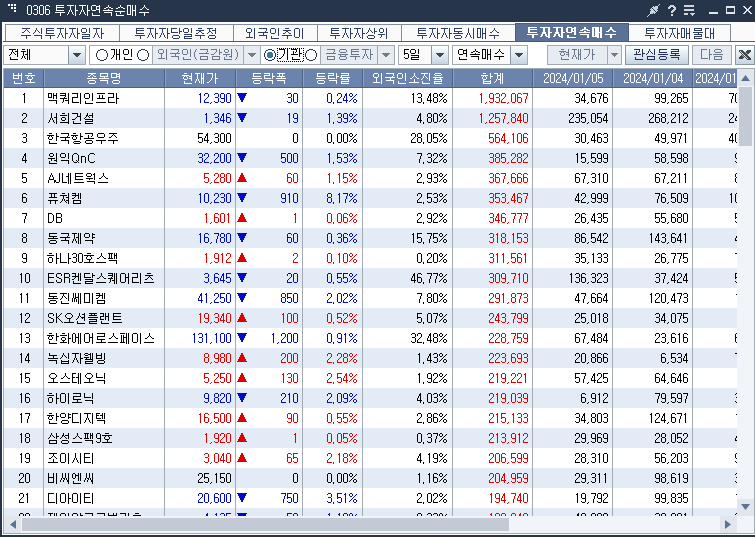Click horizontal scrollbar left arrow

[13, 524]
